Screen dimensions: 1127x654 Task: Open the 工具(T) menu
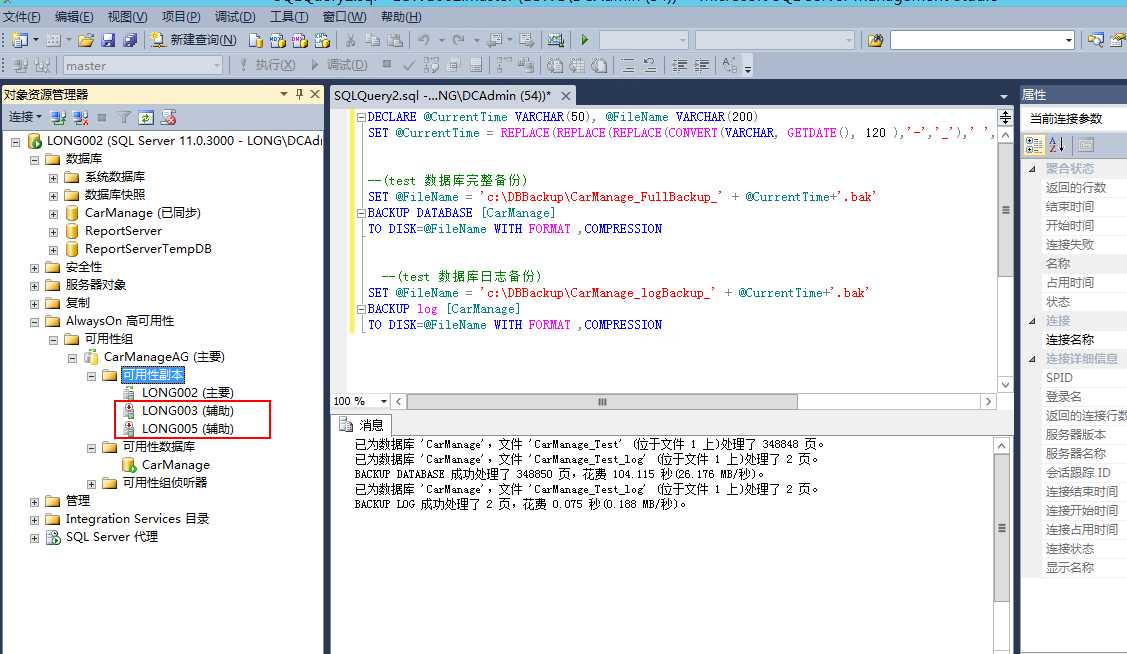[289, 17]
